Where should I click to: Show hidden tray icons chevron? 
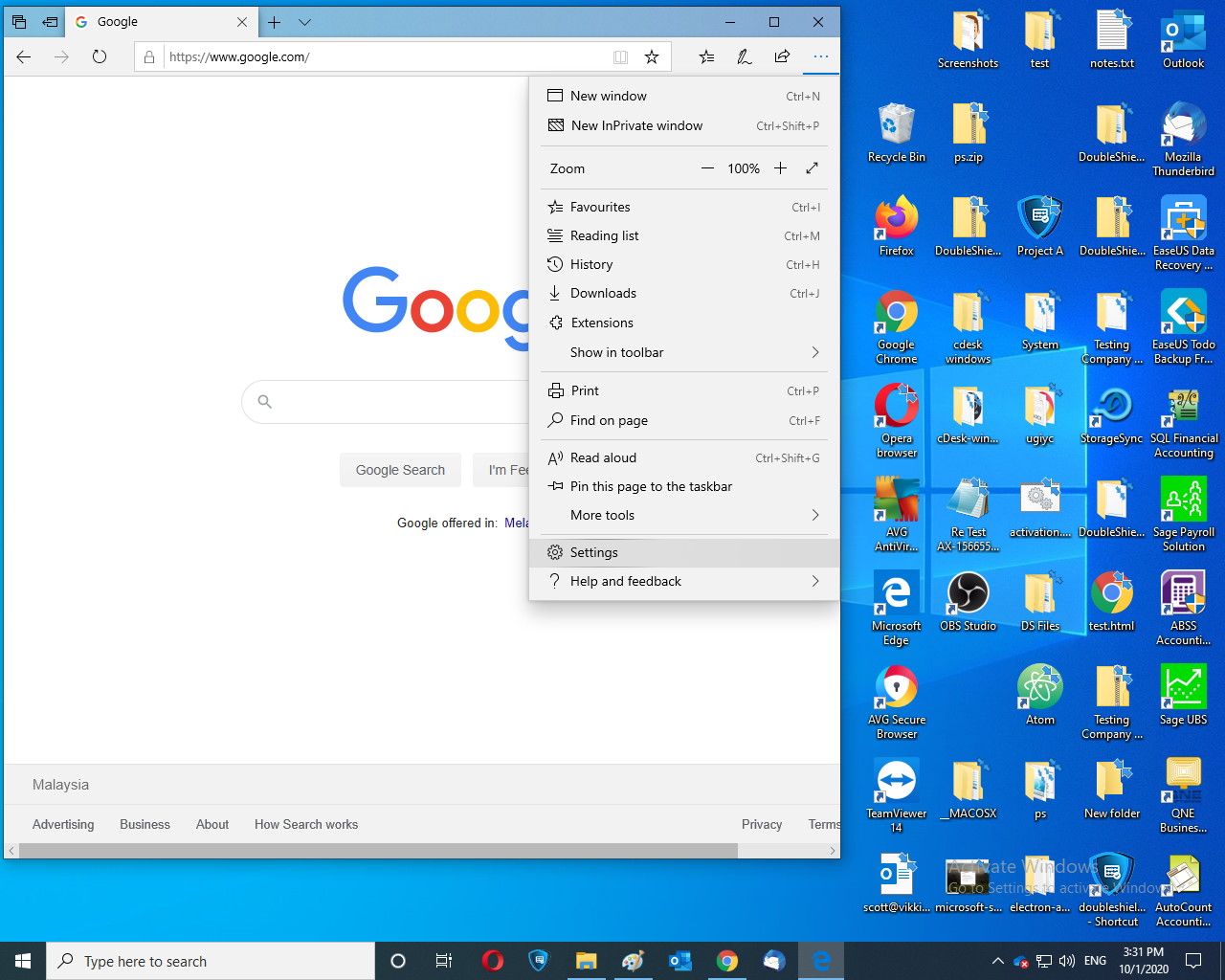click(998, 961)
